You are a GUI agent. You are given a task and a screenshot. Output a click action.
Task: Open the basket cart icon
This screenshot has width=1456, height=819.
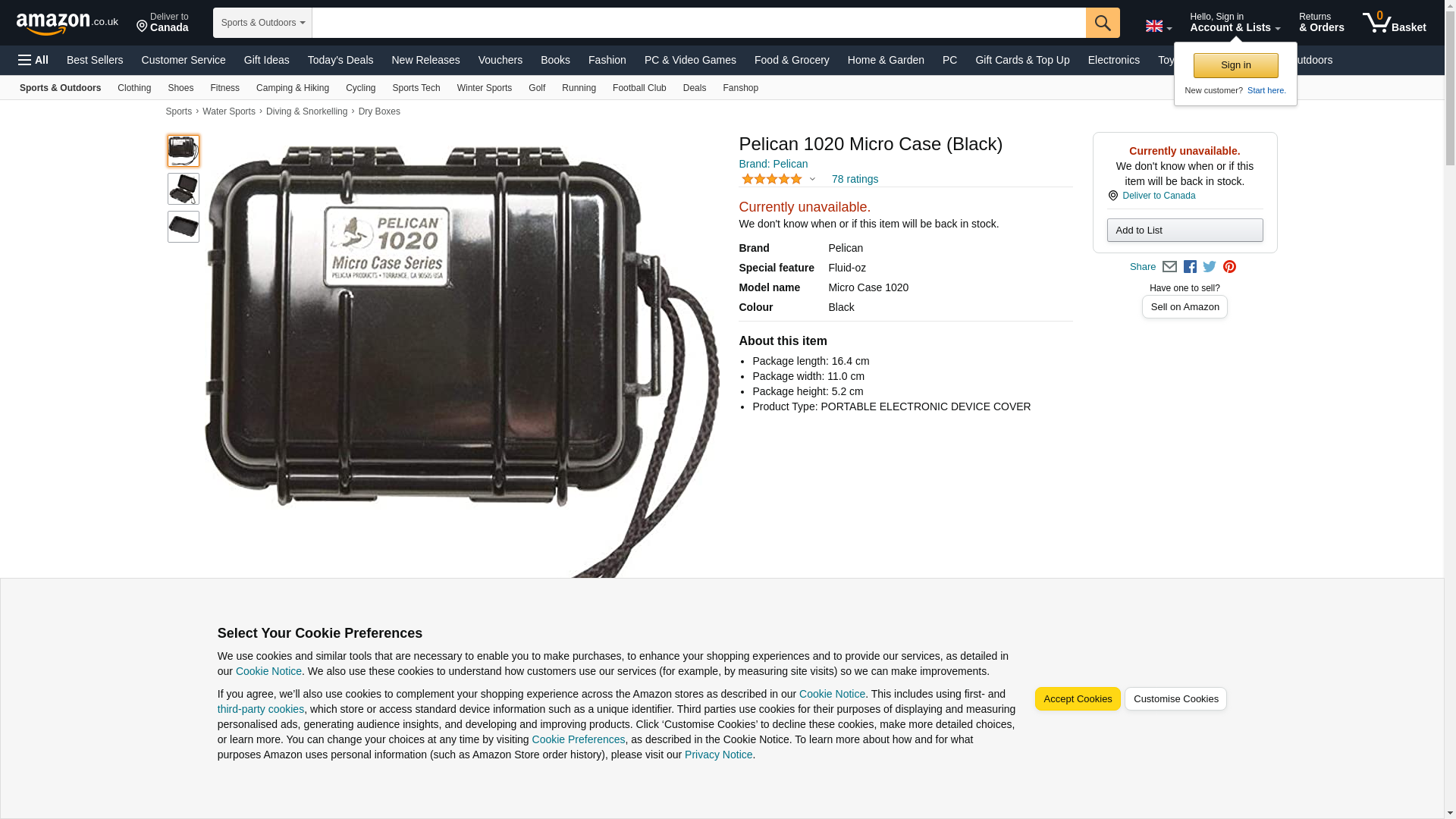click(x=1394, y=22)
